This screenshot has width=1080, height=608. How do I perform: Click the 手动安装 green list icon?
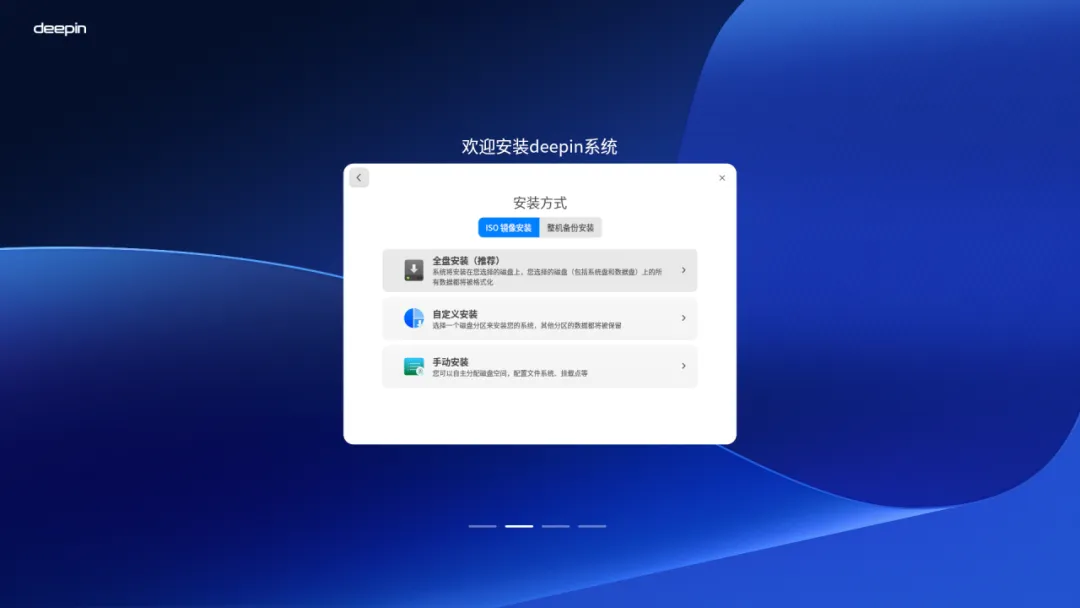pos(413,366)
